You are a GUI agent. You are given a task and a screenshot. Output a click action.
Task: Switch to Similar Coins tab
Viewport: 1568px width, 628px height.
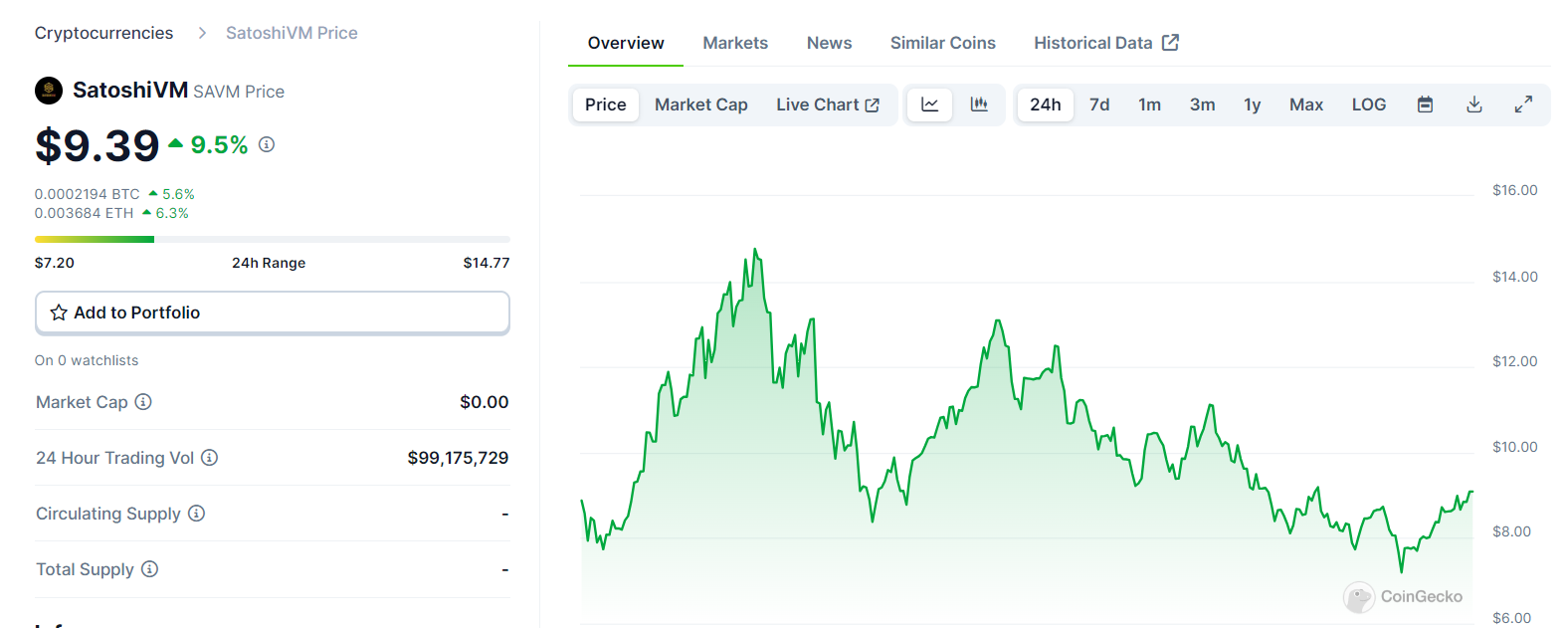(x=942, y=43)
